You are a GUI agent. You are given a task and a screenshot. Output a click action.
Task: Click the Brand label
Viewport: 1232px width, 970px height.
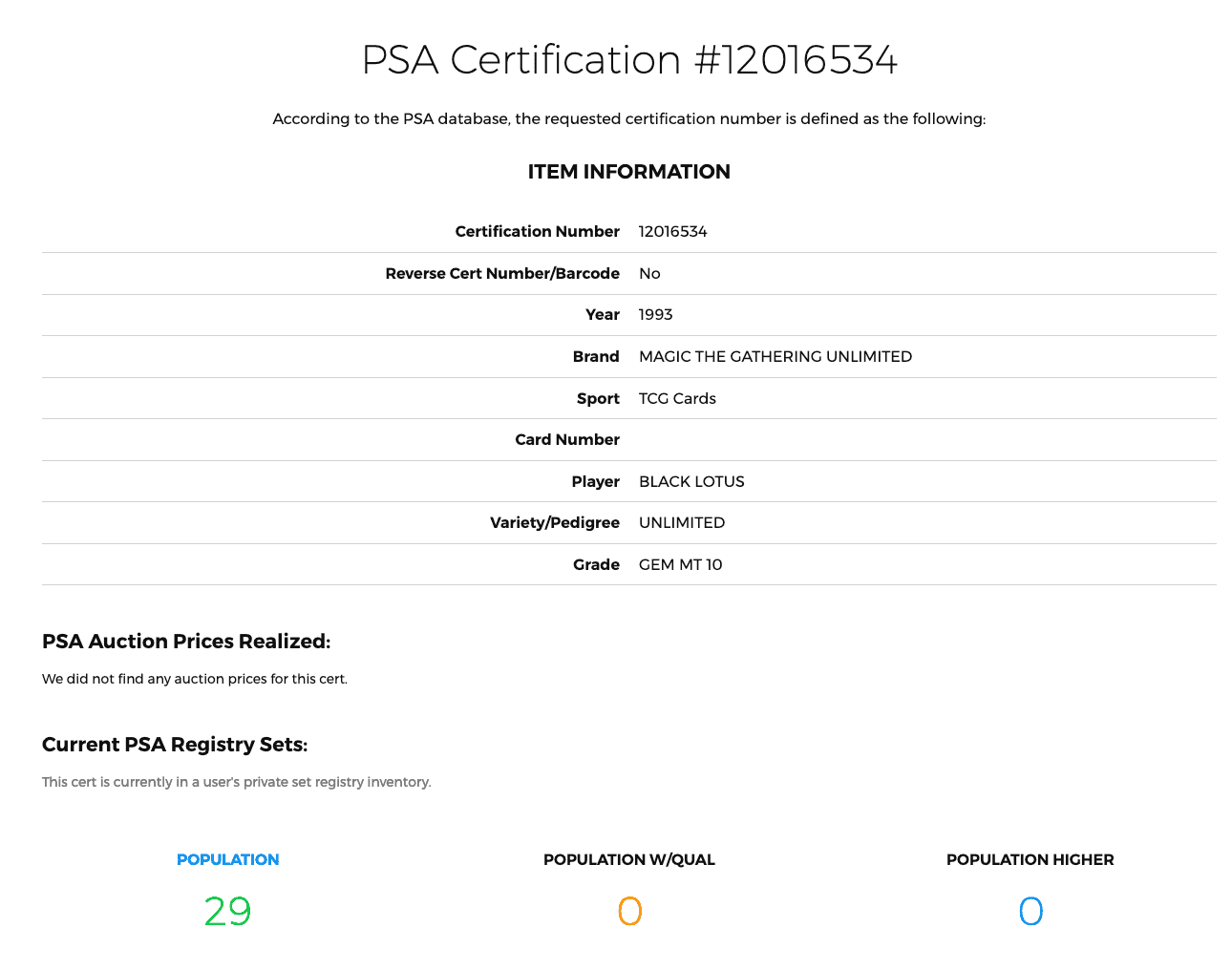coord(596,357)
